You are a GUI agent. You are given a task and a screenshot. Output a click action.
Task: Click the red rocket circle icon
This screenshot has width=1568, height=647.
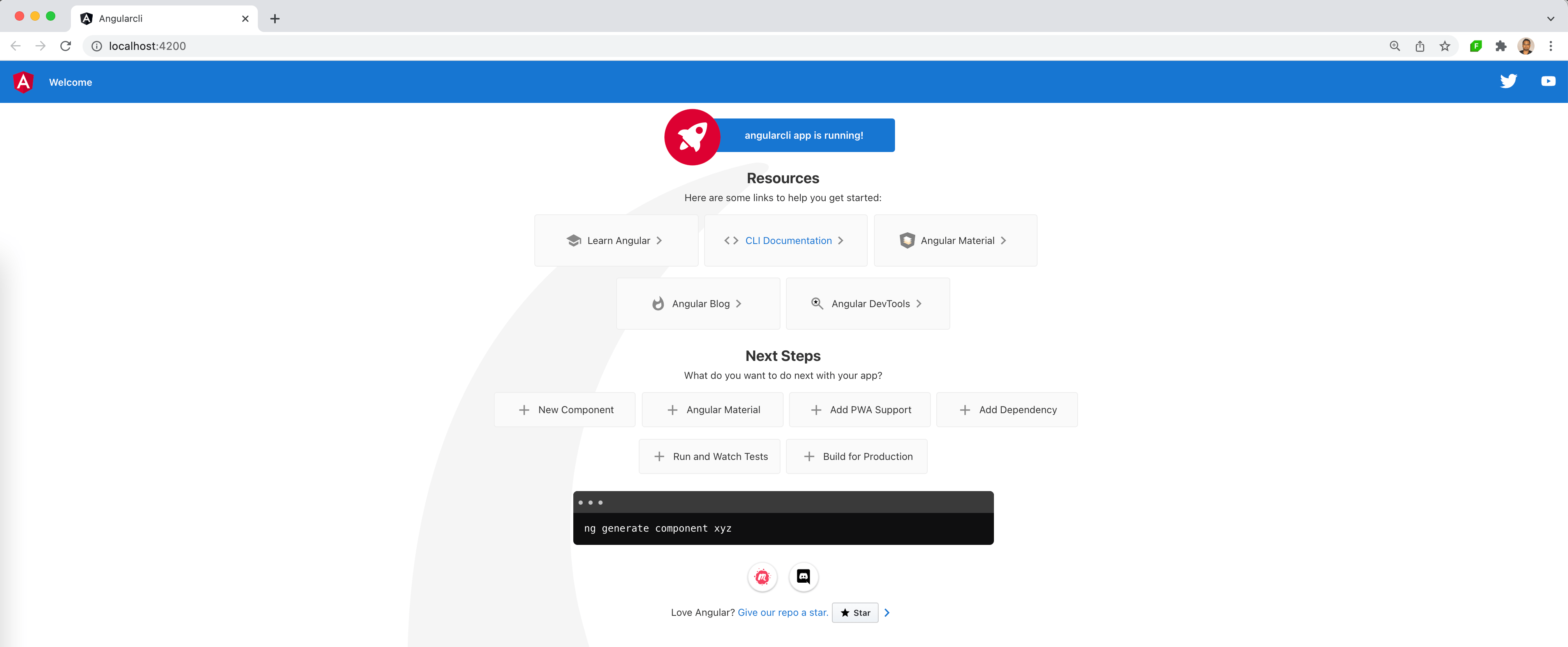tap(692, 136)
